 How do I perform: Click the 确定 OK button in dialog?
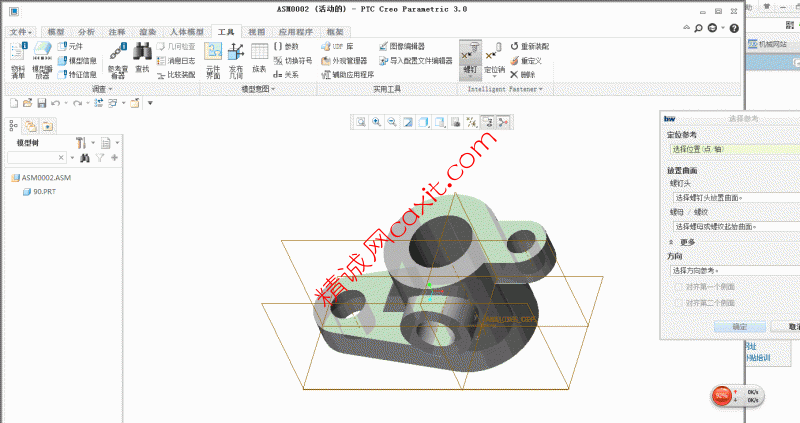point(740,327)
